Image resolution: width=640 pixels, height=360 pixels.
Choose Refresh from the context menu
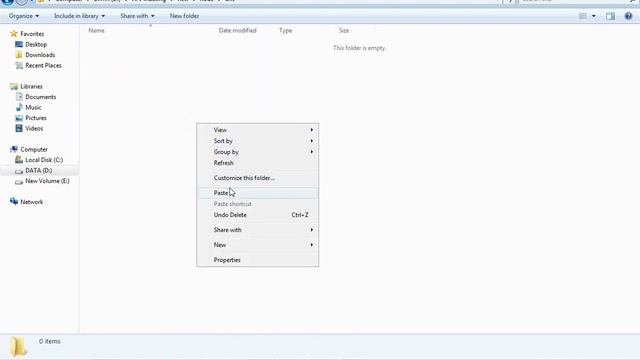pyautogui.click(x=258, y=163)
